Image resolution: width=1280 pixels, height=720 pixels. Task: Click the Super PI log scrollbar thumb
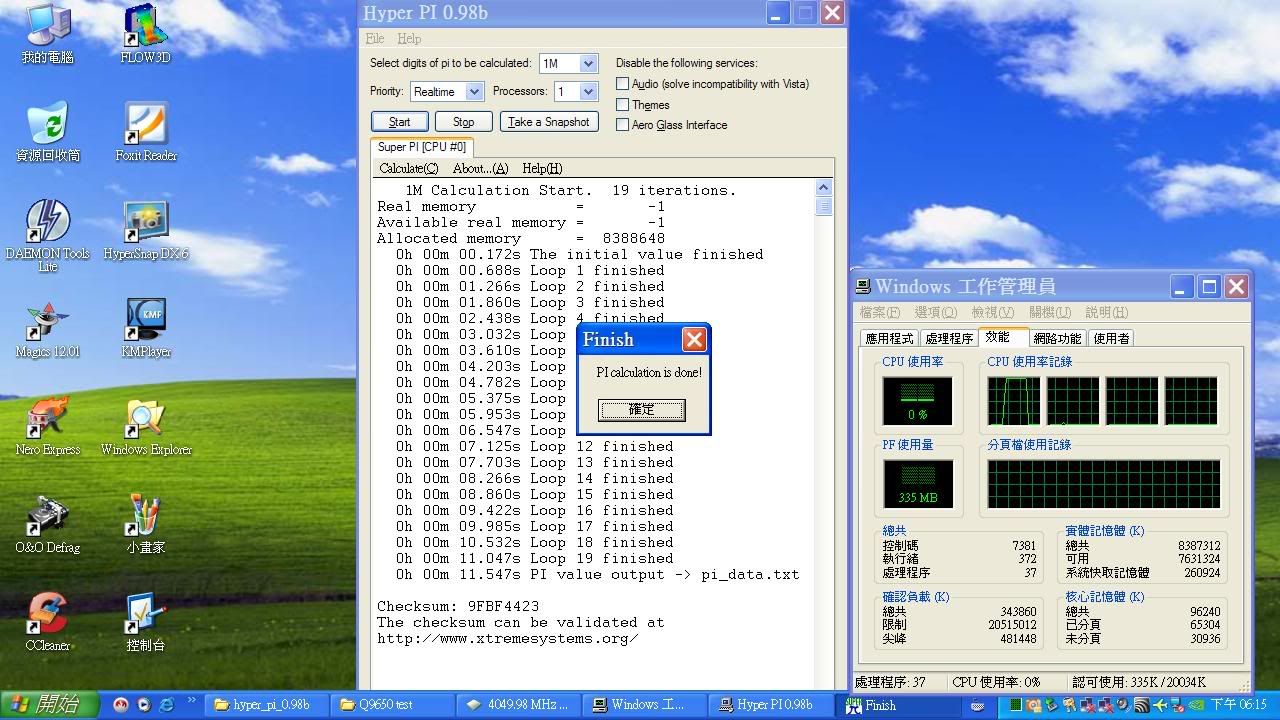(823, 206)
